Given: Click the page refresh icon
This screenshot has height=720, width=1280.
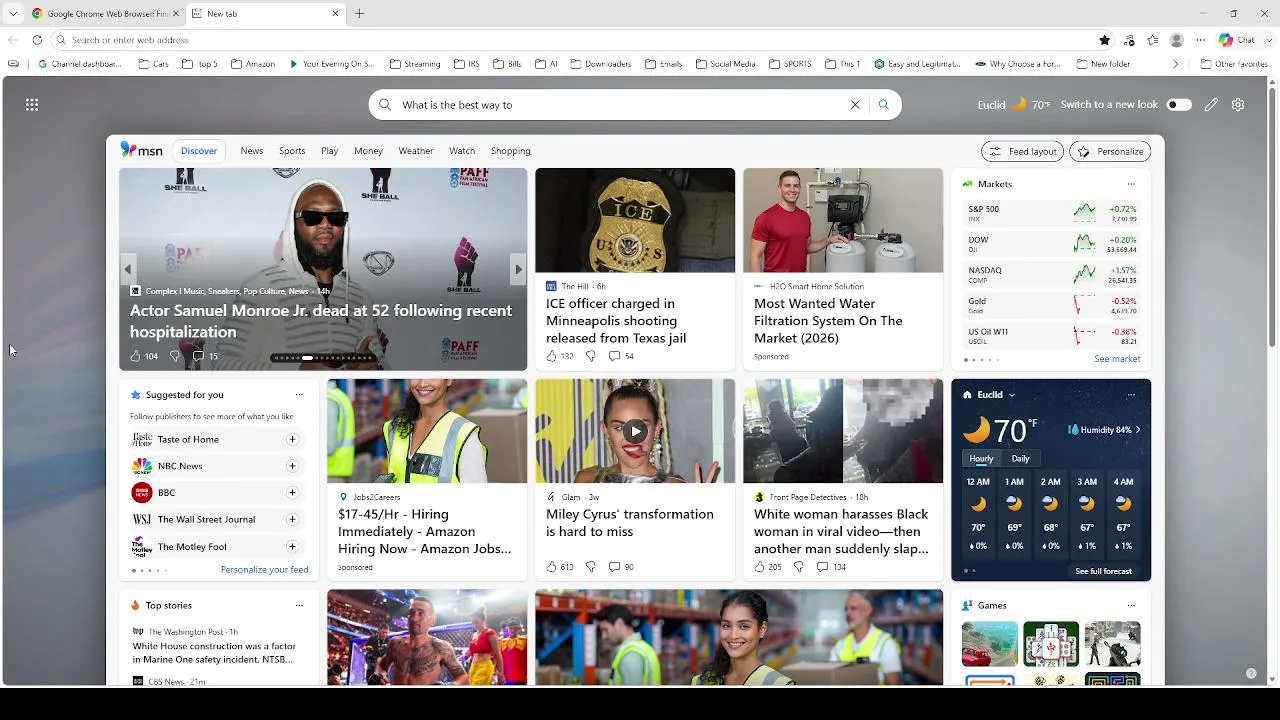Looking at the screenshot, I should click(37, 40).
